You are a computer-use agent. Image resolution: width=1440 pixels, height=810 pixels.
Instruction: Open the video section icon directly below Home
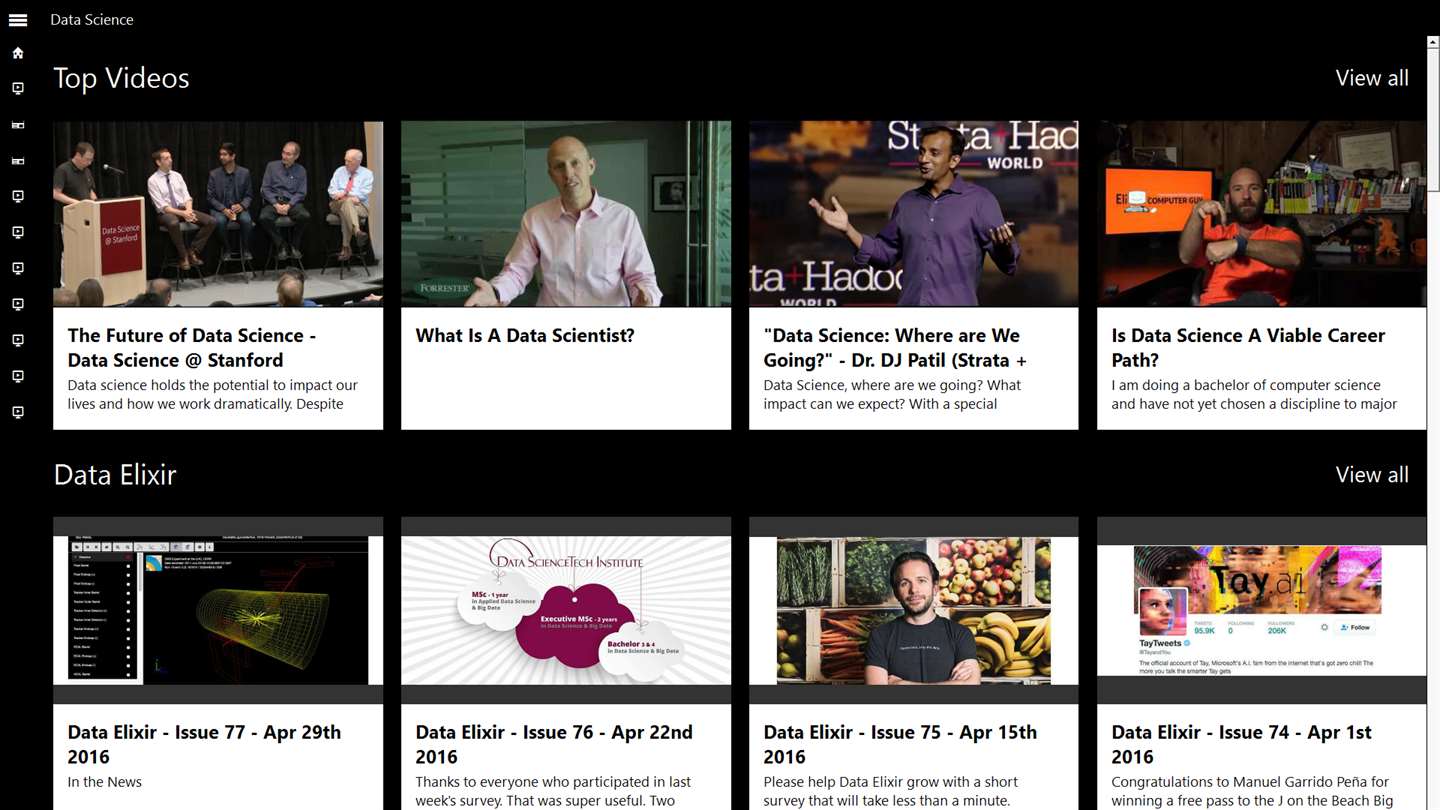18,89
